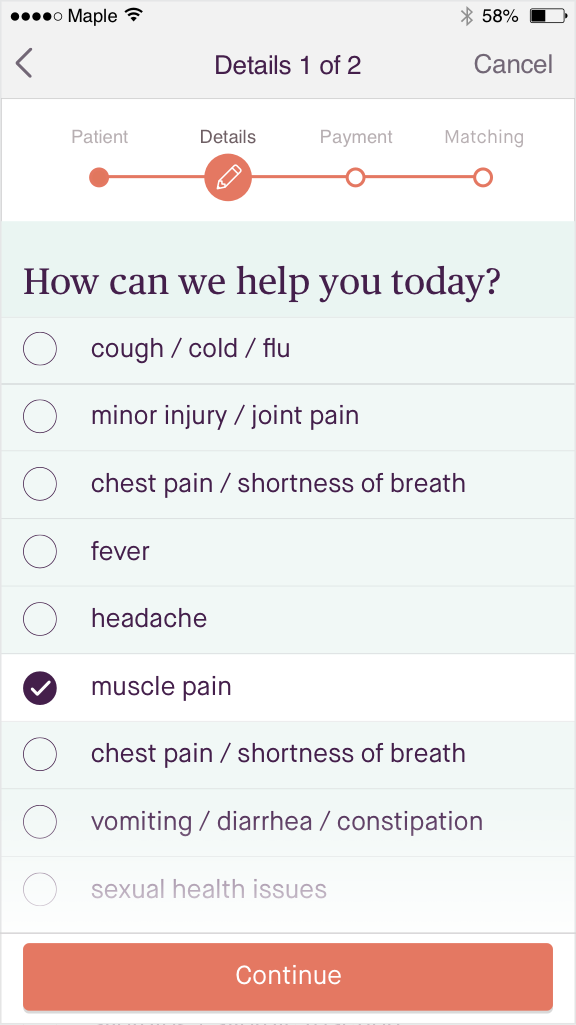Select the filled Patient step dot
Viewport: 576px width, 1025px height.
99,177
